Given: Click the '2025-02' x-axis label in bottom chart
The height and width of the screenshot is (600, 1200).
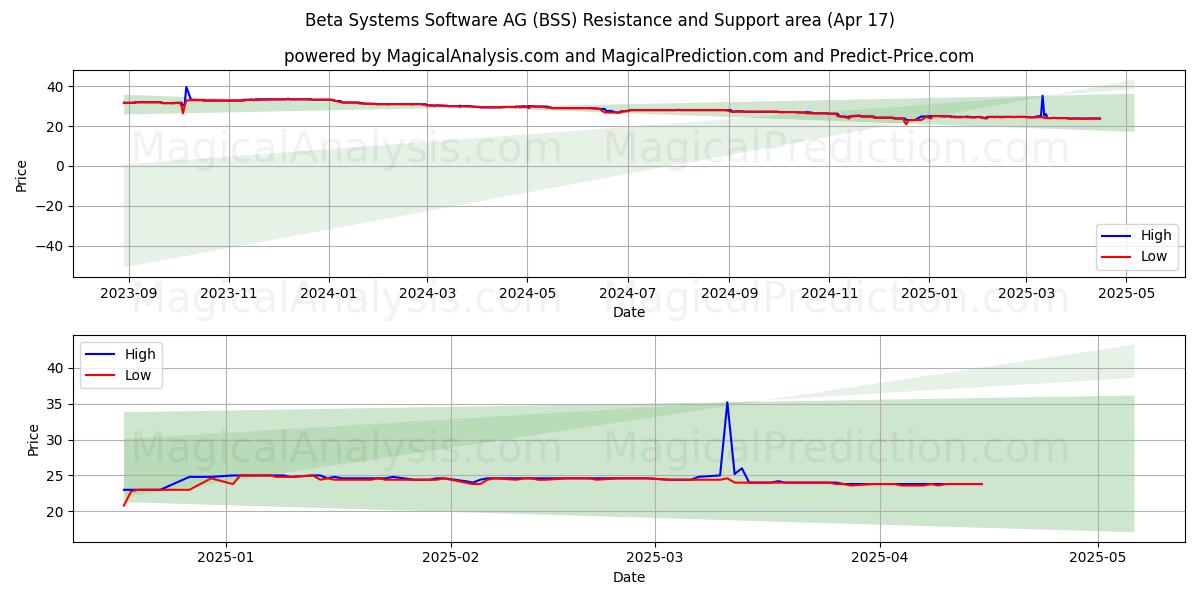Looking at the screenshot, I should (451, 559).
